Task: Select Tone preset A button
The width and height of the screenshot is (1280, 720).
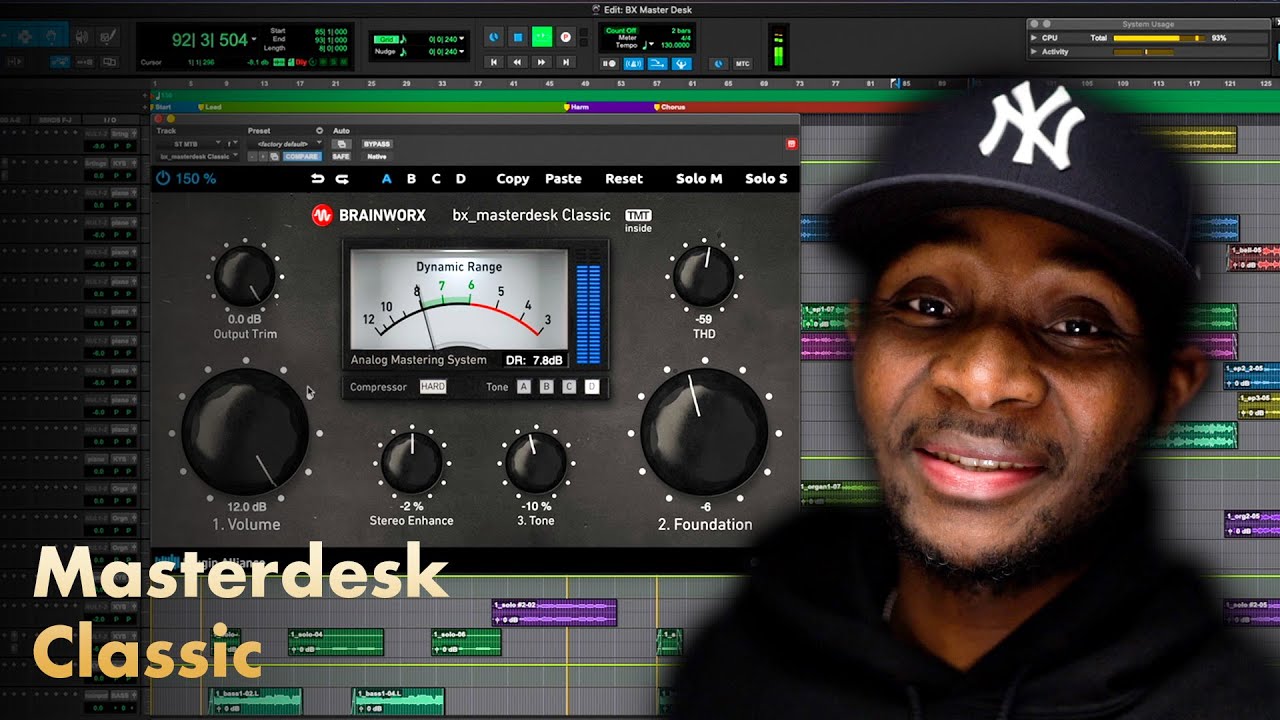Action: [524, 387]
